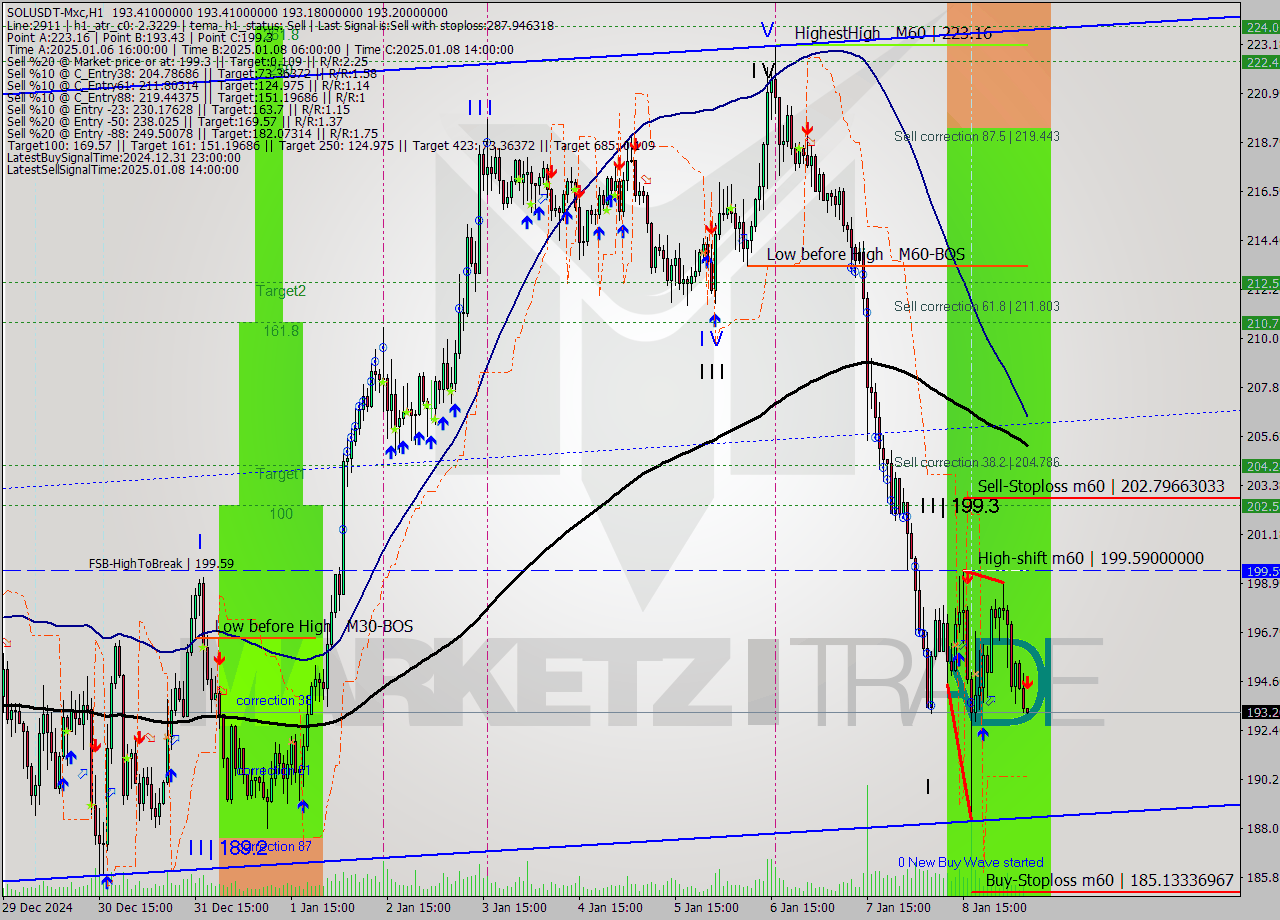Screen dimensions: 1280x920
Task: Click the 'Sell %10 @ C_Entry88: 219.44375' line
Action: 186,97
